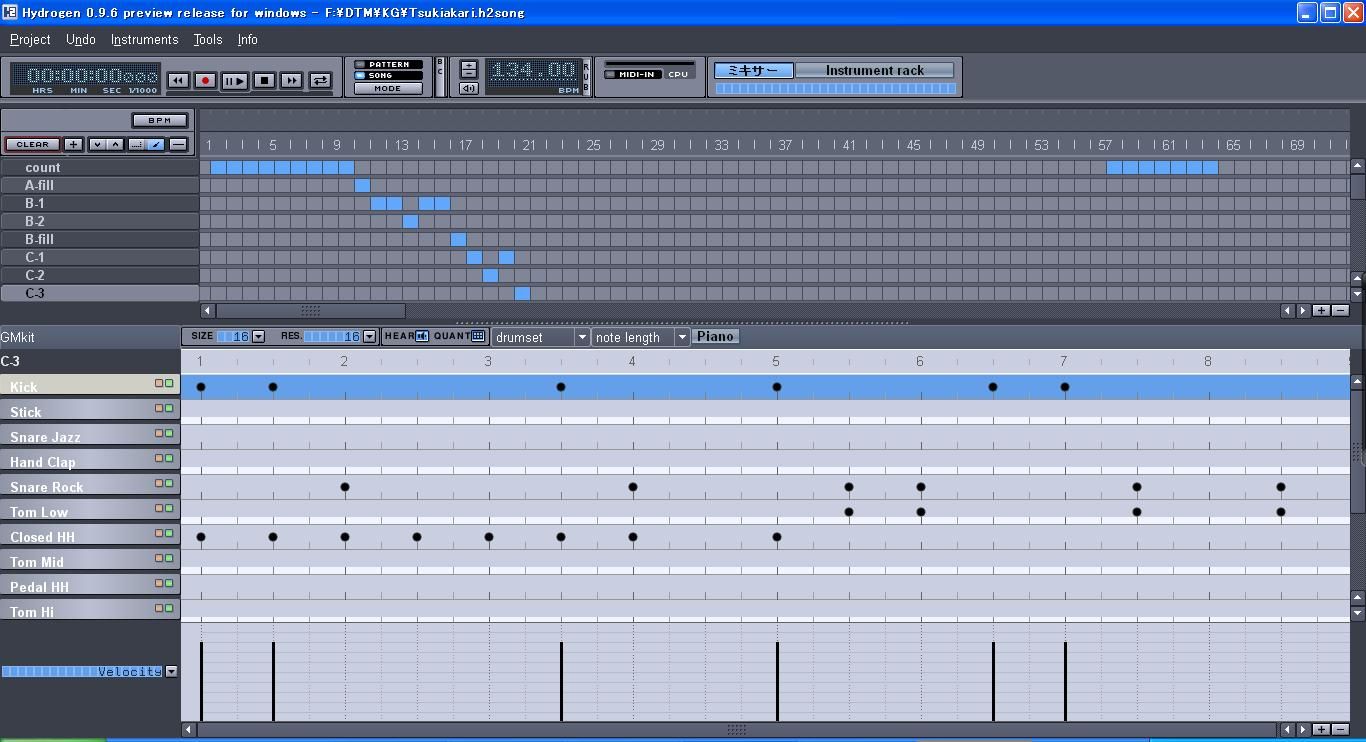Show the Instrument rack panel
Screen dimensions: 1366x742
[875, 70]
